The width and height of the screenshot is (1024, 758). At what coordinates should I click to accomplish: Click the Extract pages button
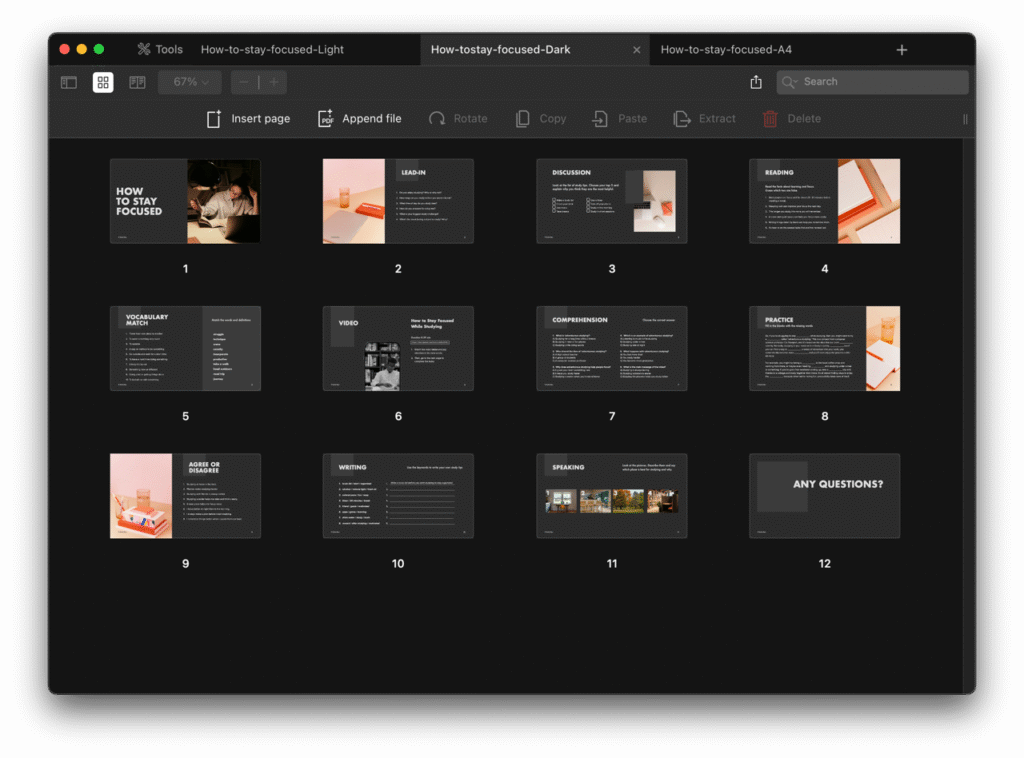704,119
